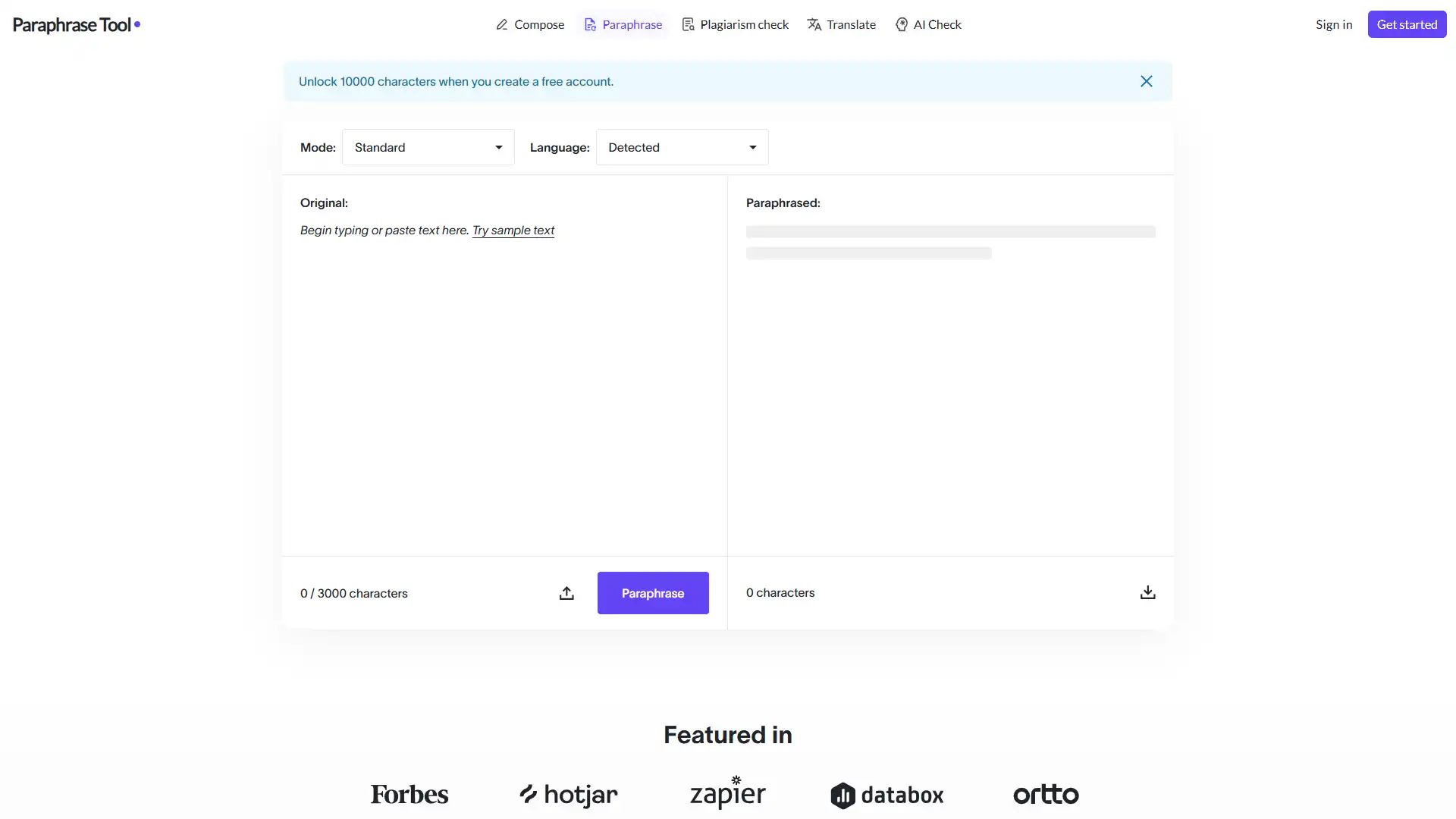The image size is (1456, 819).
Task: Click the Sign in button
Action: coord(1334,24)
